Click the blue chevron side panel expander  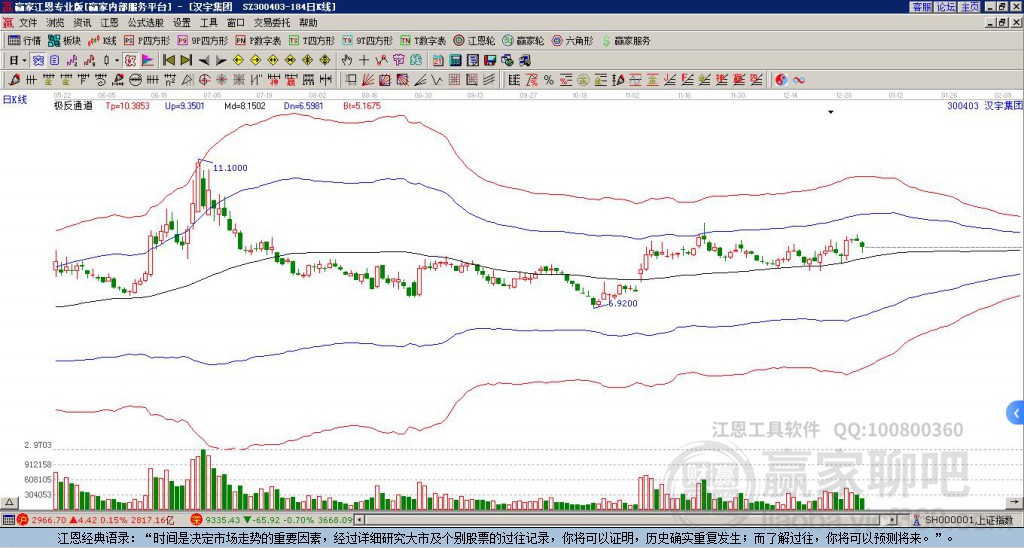1016,413
